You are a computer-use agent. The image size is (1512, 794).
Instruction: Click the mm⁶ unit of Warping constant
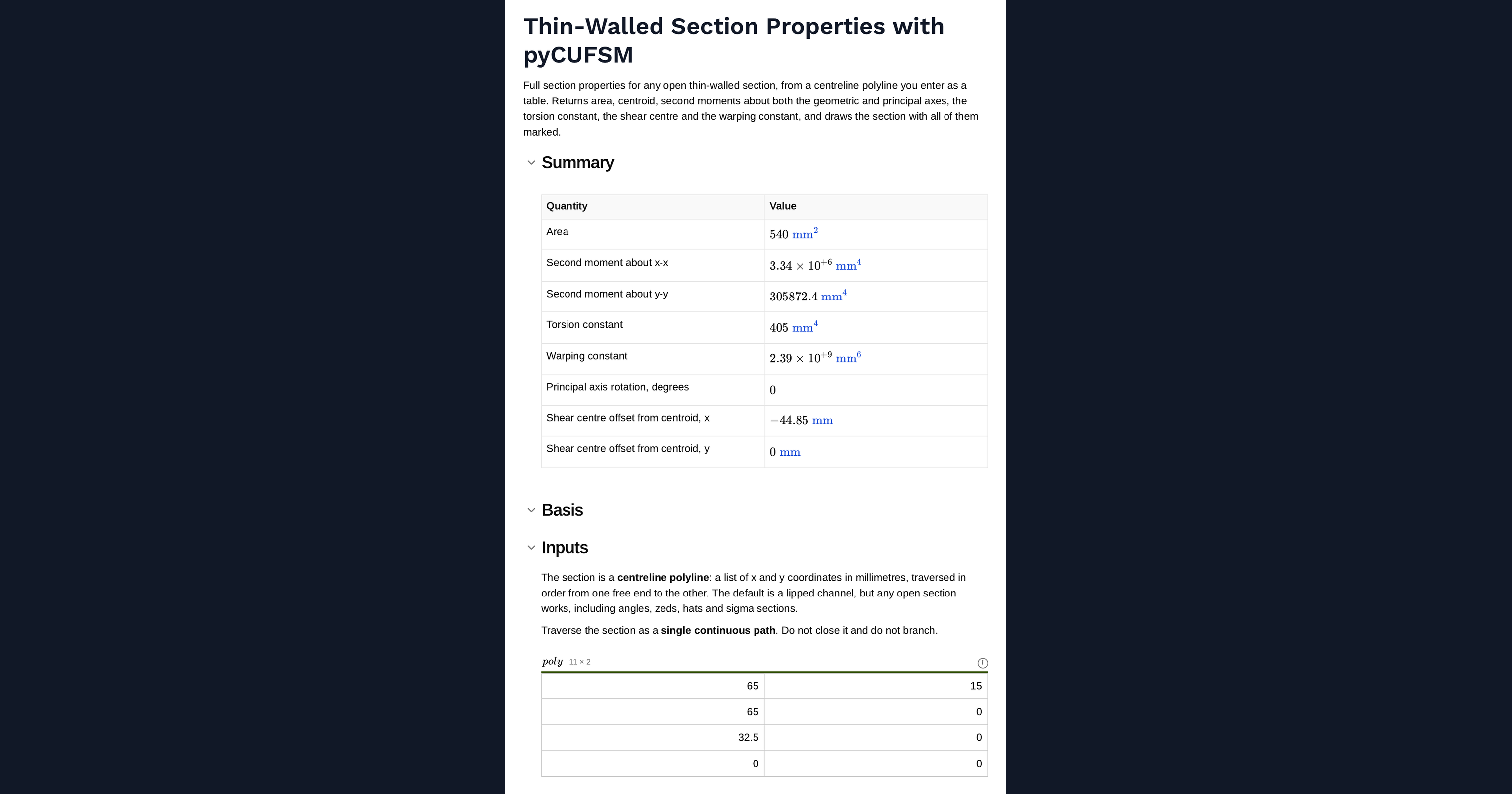848,358
